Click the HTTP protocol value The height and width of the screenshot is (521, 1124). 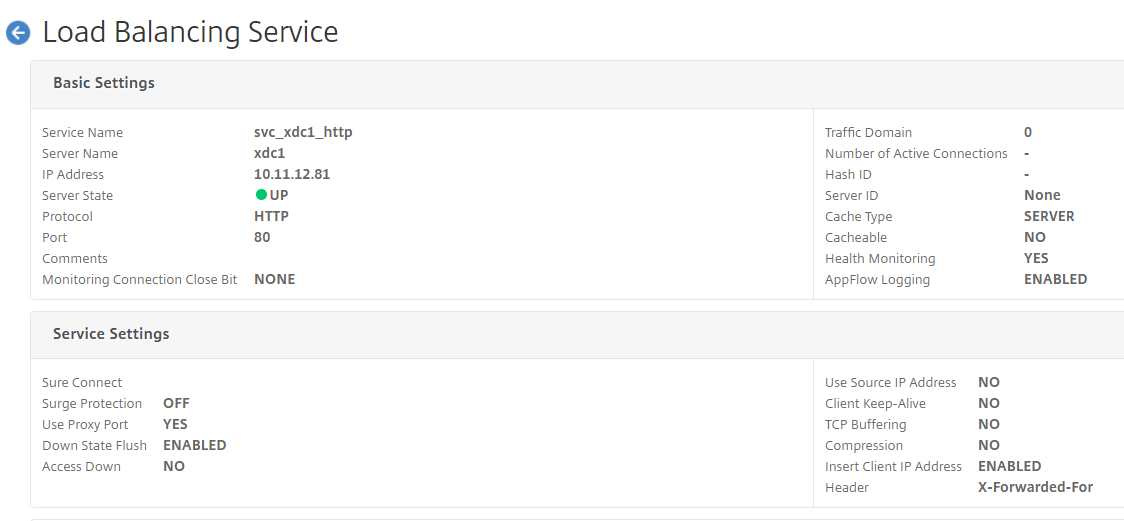[272, 216]
